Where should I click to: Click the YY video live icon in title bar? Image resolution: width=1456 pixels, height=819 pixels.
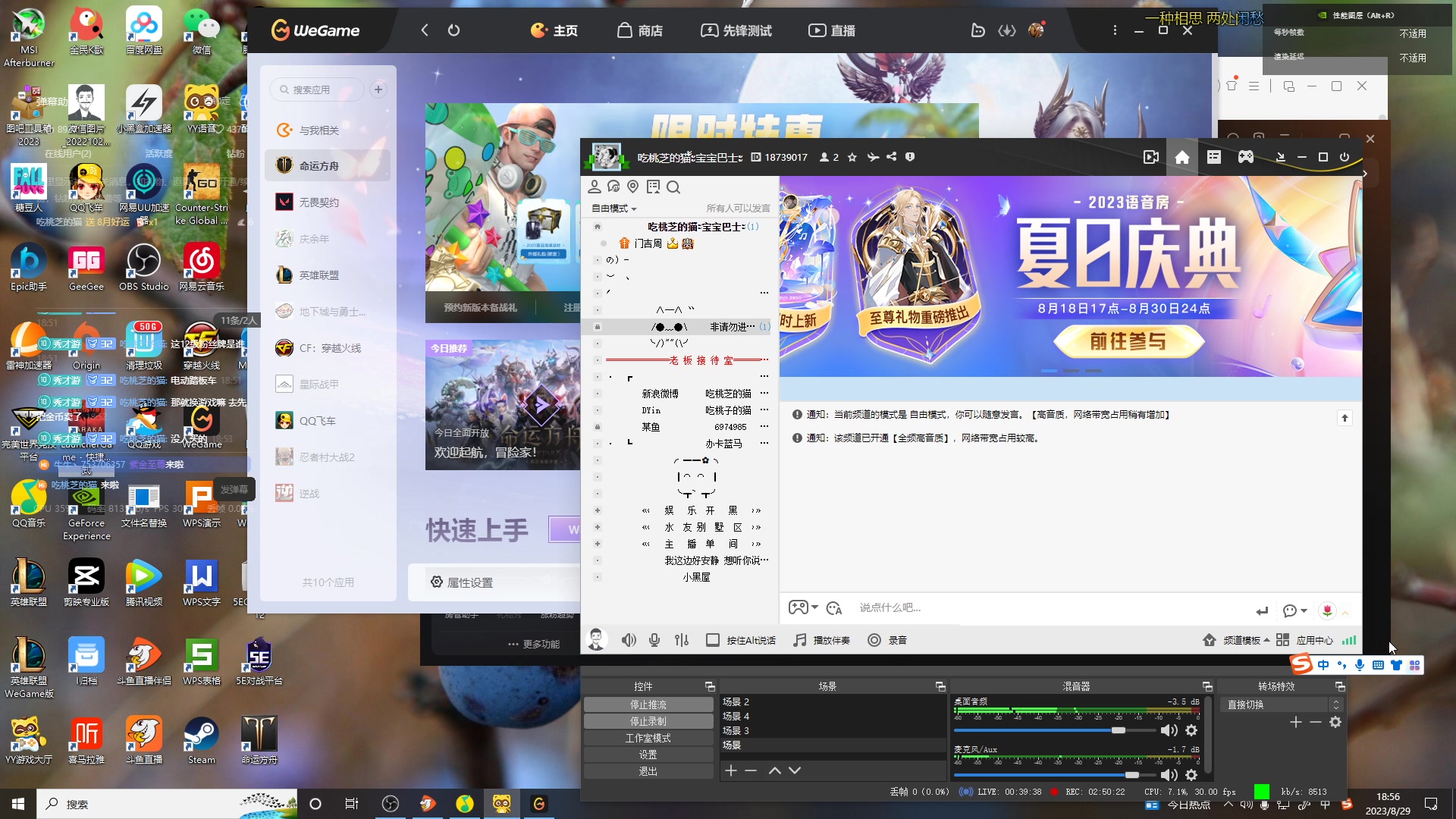[1150, 157]
